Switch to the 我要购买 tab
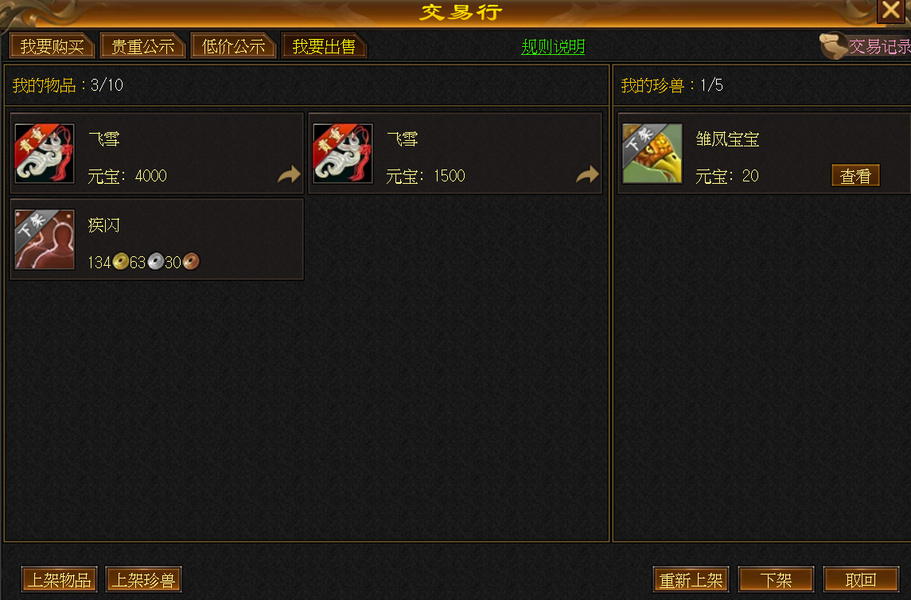This screenshot has width=911, height=600. (52, 46)
